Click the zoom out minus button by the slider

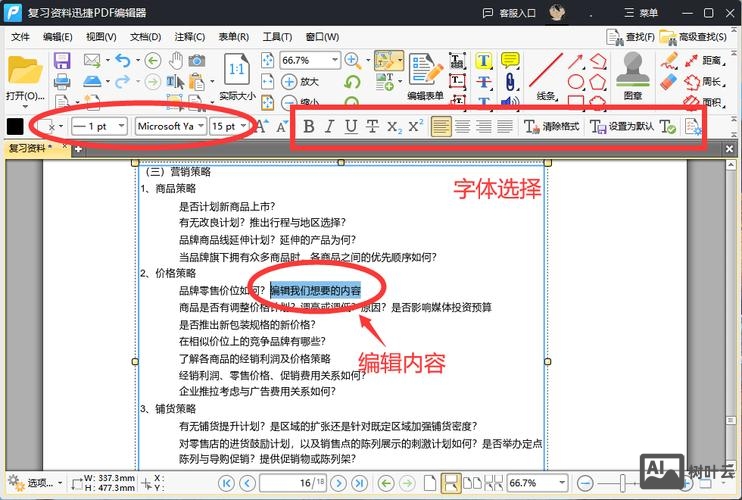coord(585,483)
